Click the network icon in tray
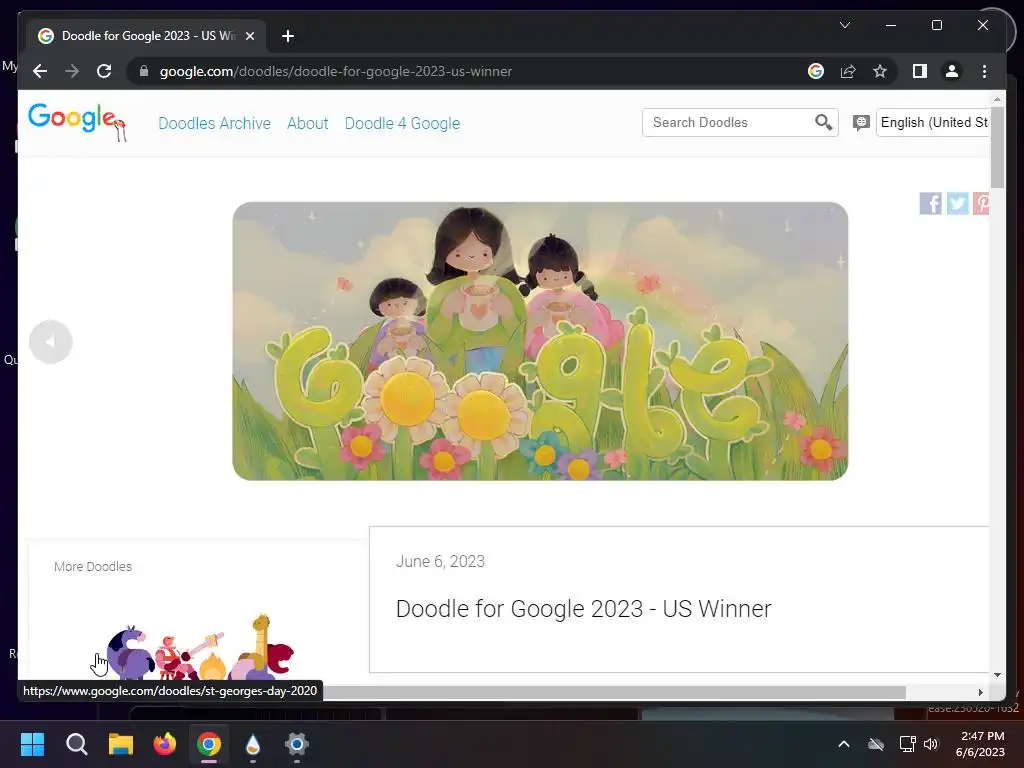The width and height of the screenshot is (1024, 768). (907, 744)
